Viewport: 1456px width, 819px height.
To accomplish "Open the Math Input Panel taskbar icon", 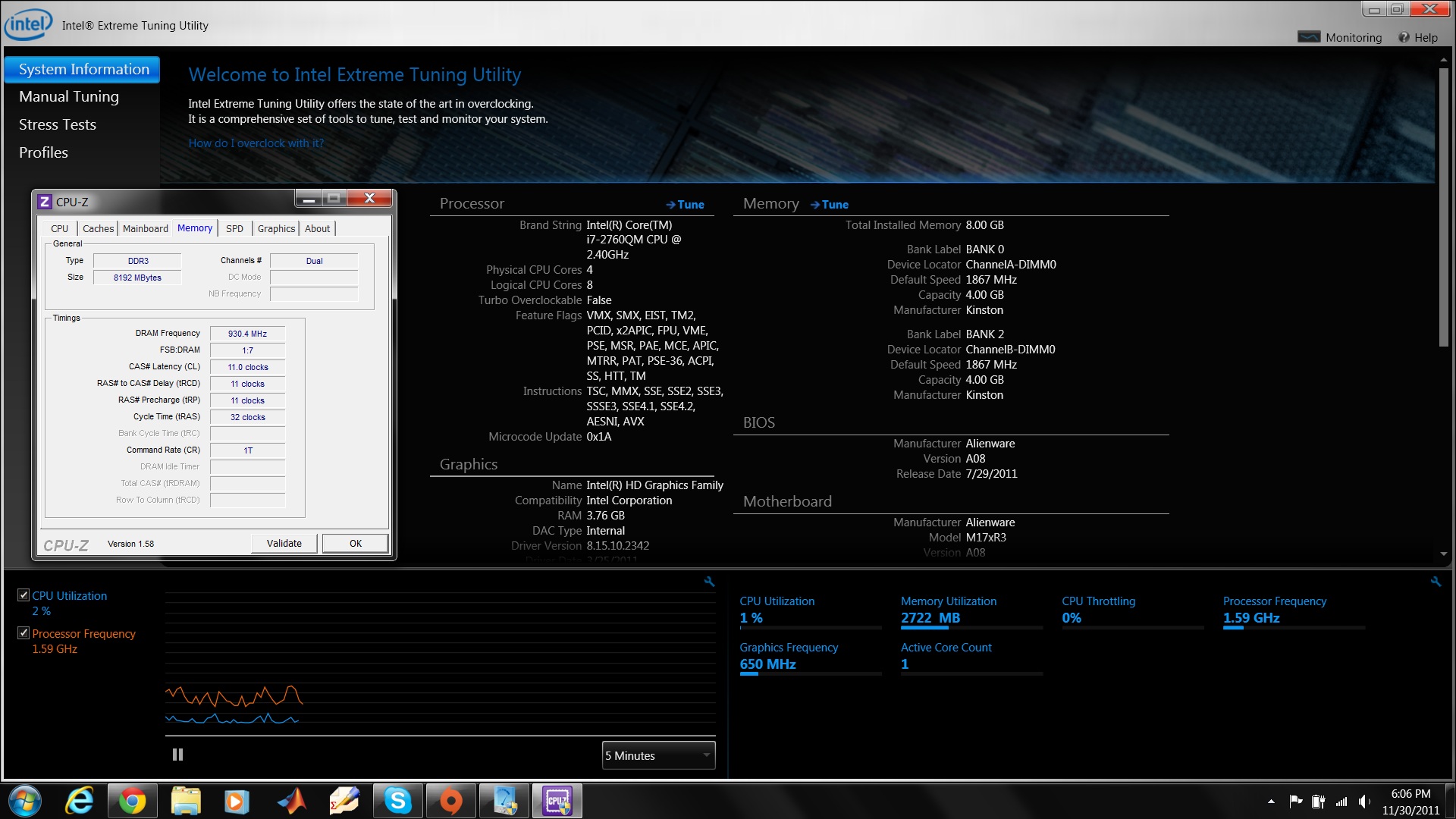I will (x=344, y=801).
